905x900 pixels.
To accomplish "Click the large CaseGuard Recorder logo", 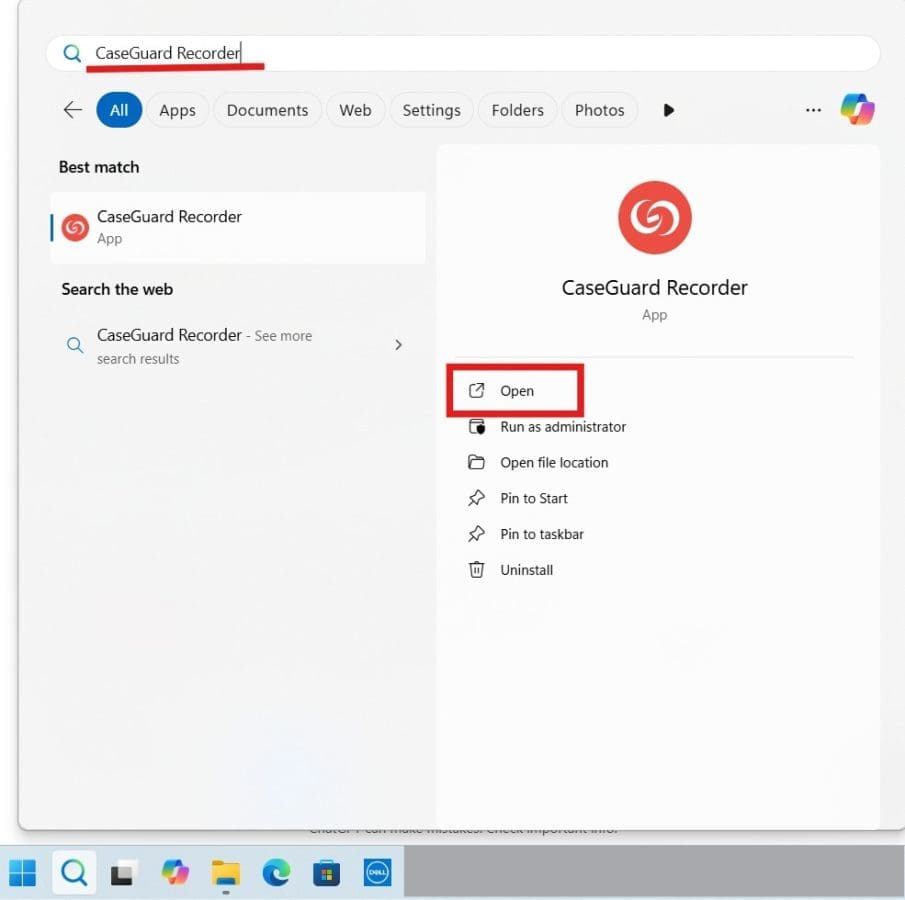I will coord(654,217).
